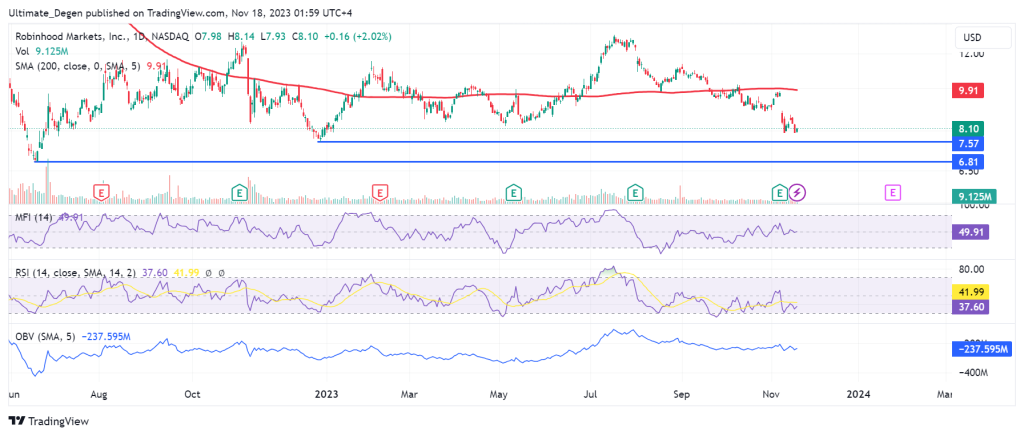Image resolution: width=1024 pixels, height=436 pixels.
Task: Click the 2024 label on time axis
Action: 858,394
